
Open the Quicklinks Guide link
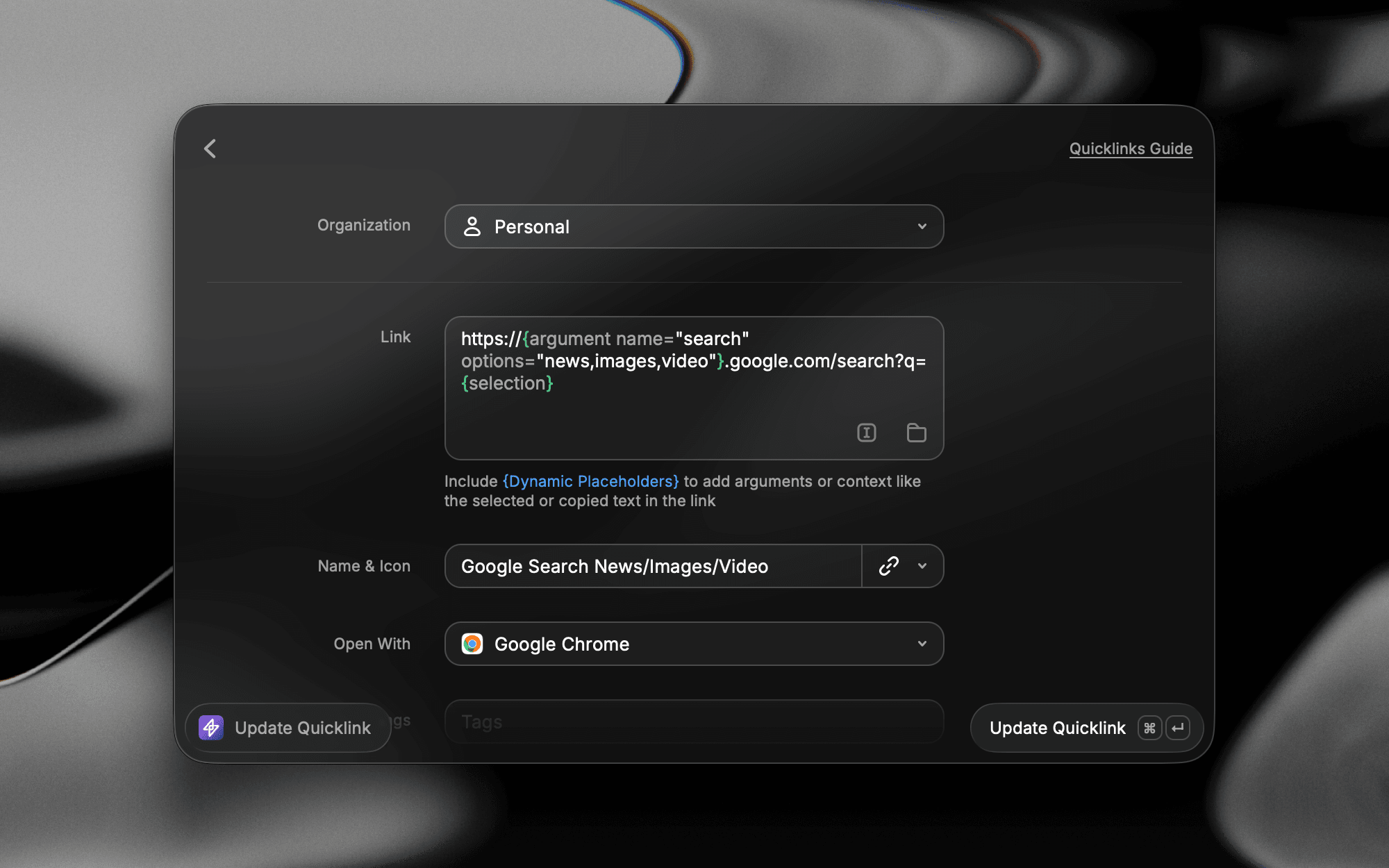[x=1131, y=149]
